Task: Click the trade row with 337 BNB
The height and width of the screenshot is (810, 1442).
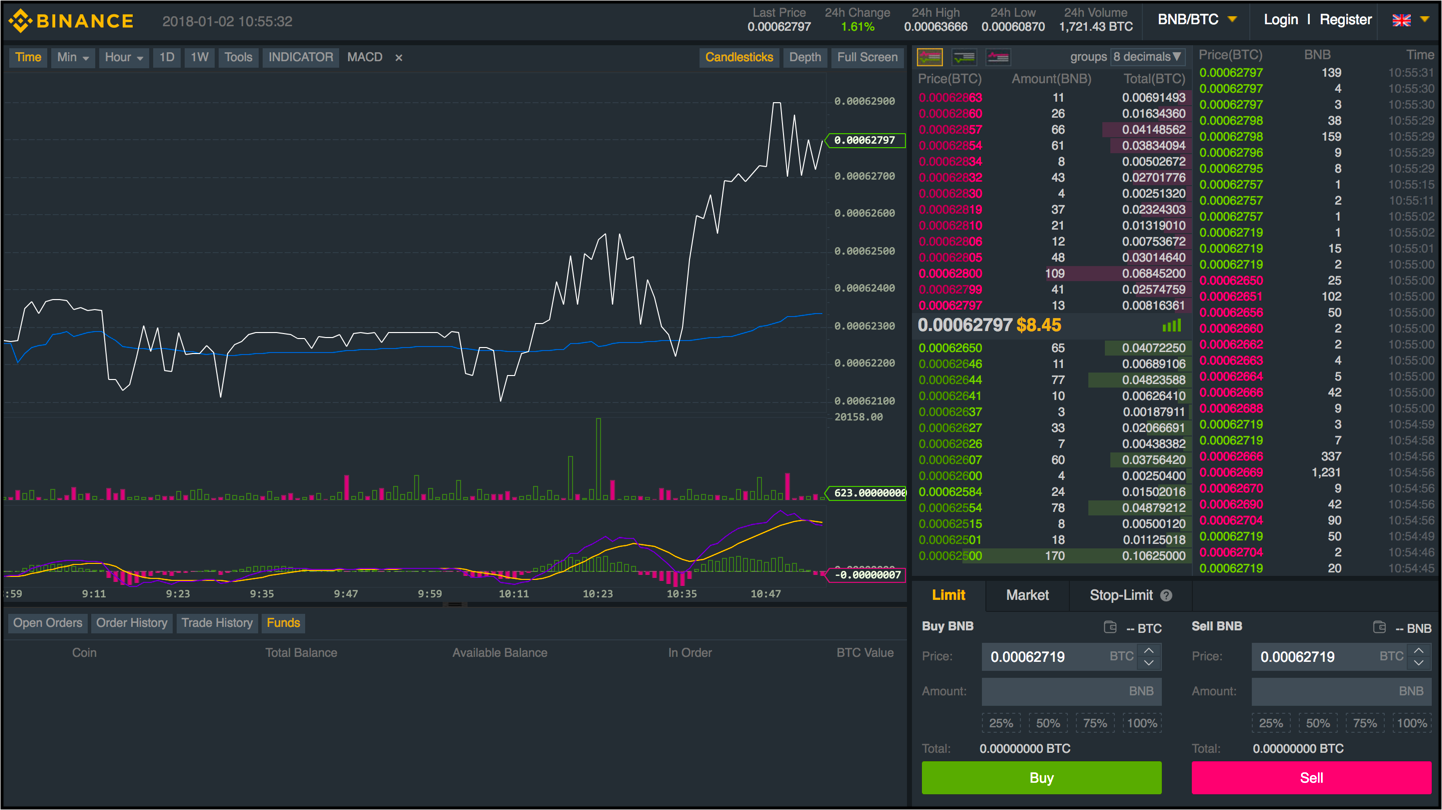Action: pos(1317,457)
